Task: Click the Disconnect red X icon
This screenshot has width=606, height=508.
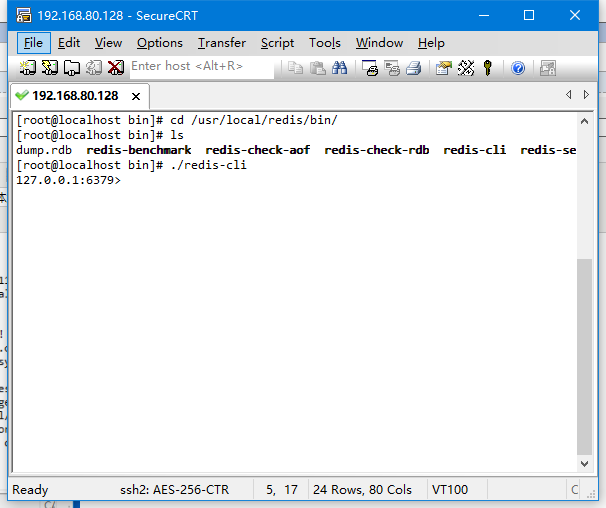Action: pos(116,68)
